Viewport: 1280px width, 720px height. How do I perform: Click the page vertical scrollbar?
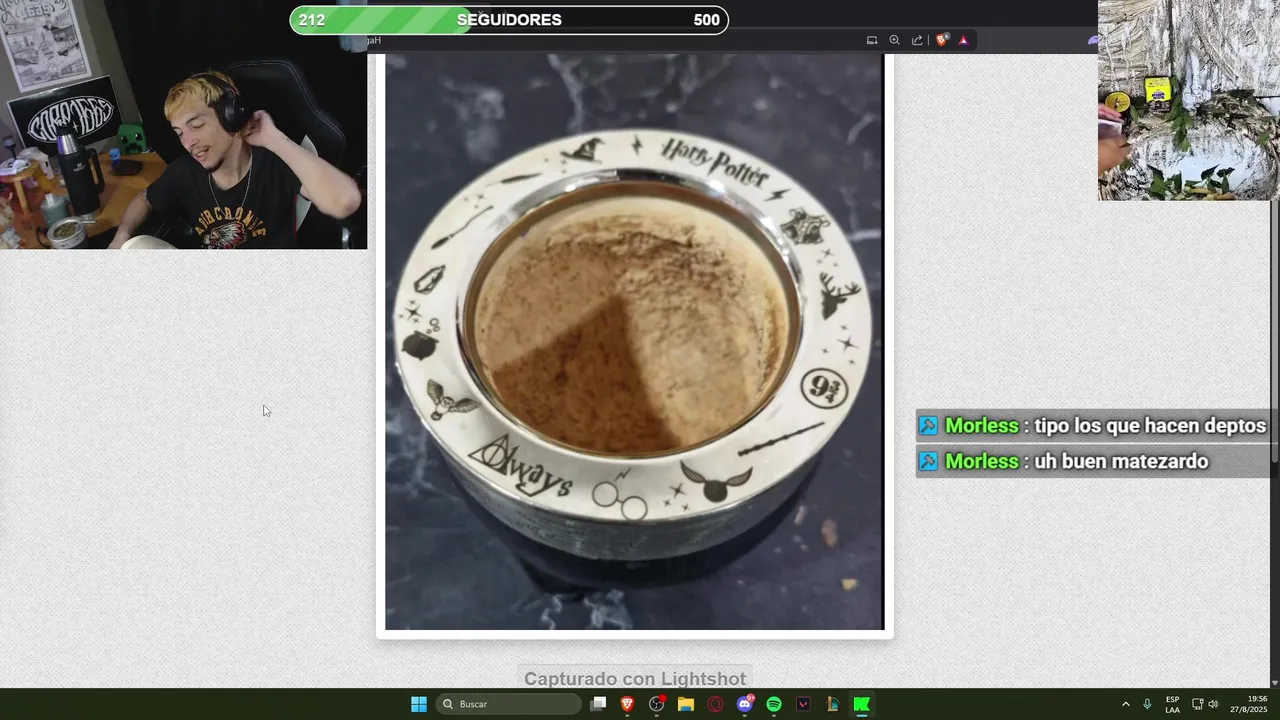[x=1276, y=335]
